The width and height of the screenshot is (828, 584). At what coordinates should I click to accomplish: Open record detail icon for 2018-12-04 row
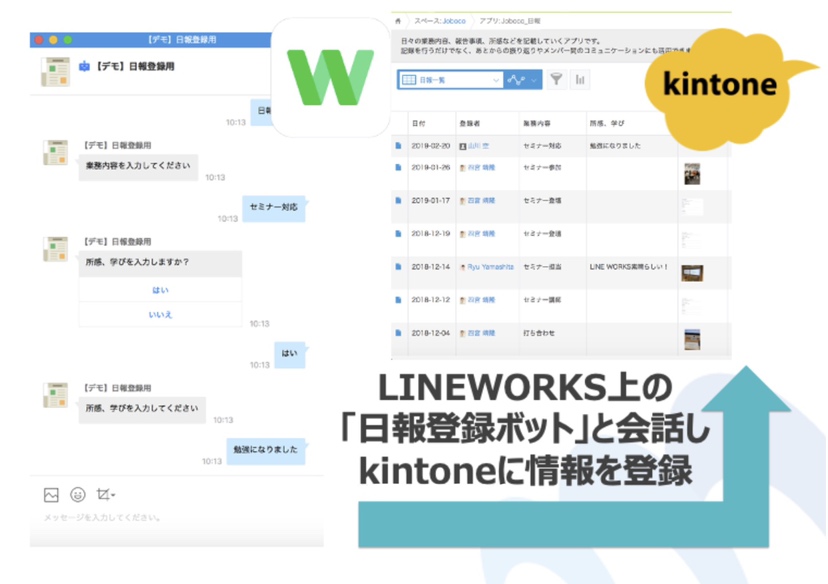click(x=398, y=333)
